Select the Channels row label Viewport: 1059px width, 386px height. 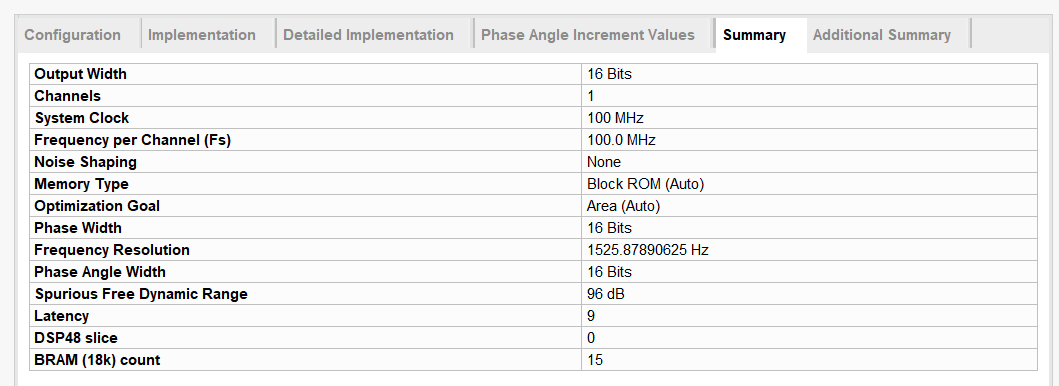point(68,96)
